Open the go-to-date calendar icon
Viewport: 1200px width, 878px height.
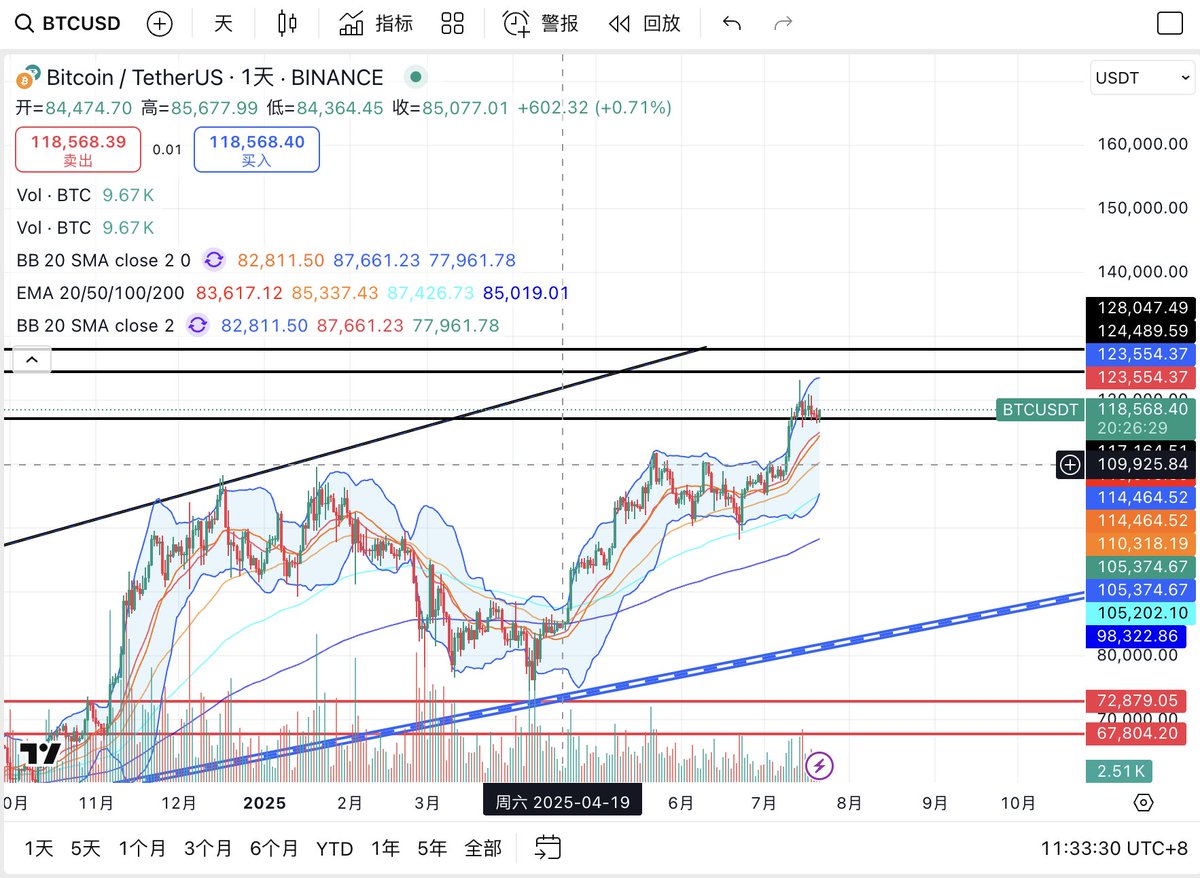(x=547, y=848)
